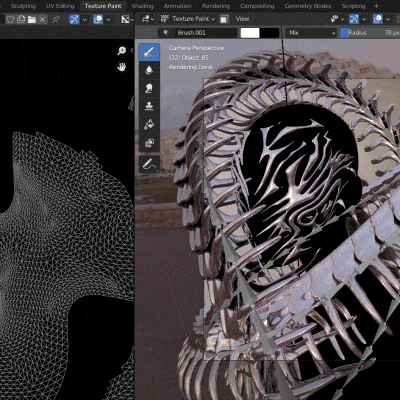Image resolution: width=400 pixels, height=400 pixels.
Task: Select the Mask tool
Action: click(149, 143)
